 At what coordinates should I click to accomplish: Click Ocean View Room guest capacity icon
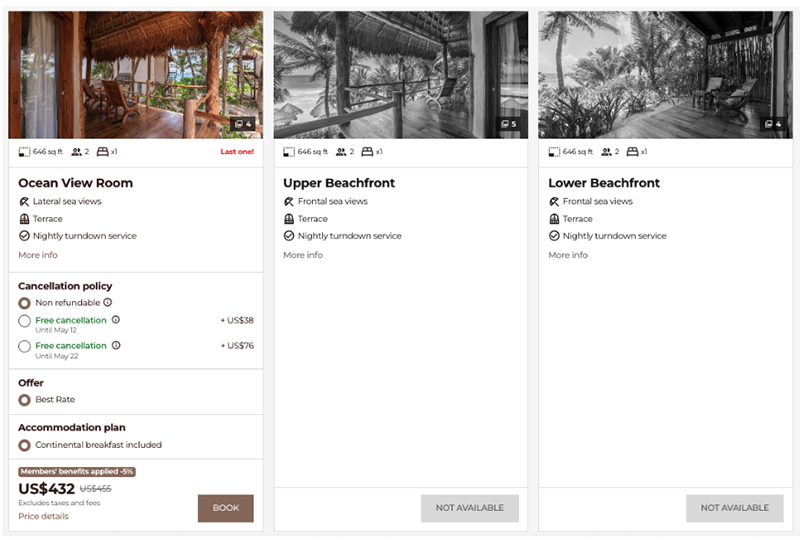(x=76, y=152)
